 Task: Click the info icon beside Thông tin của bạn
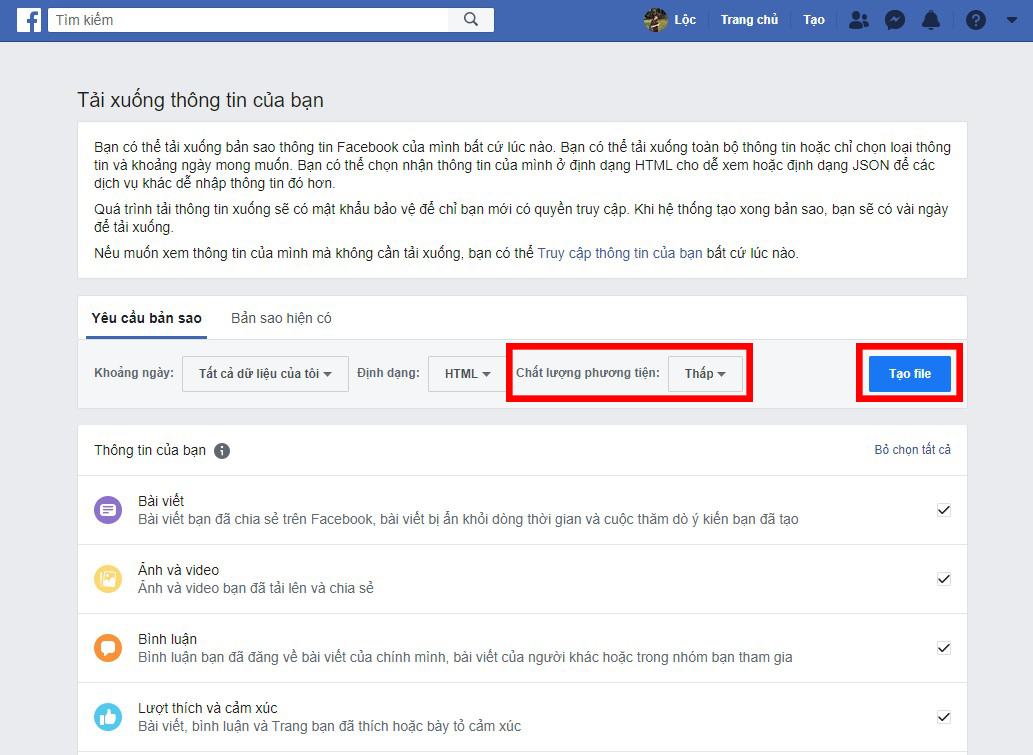(222, 451)
